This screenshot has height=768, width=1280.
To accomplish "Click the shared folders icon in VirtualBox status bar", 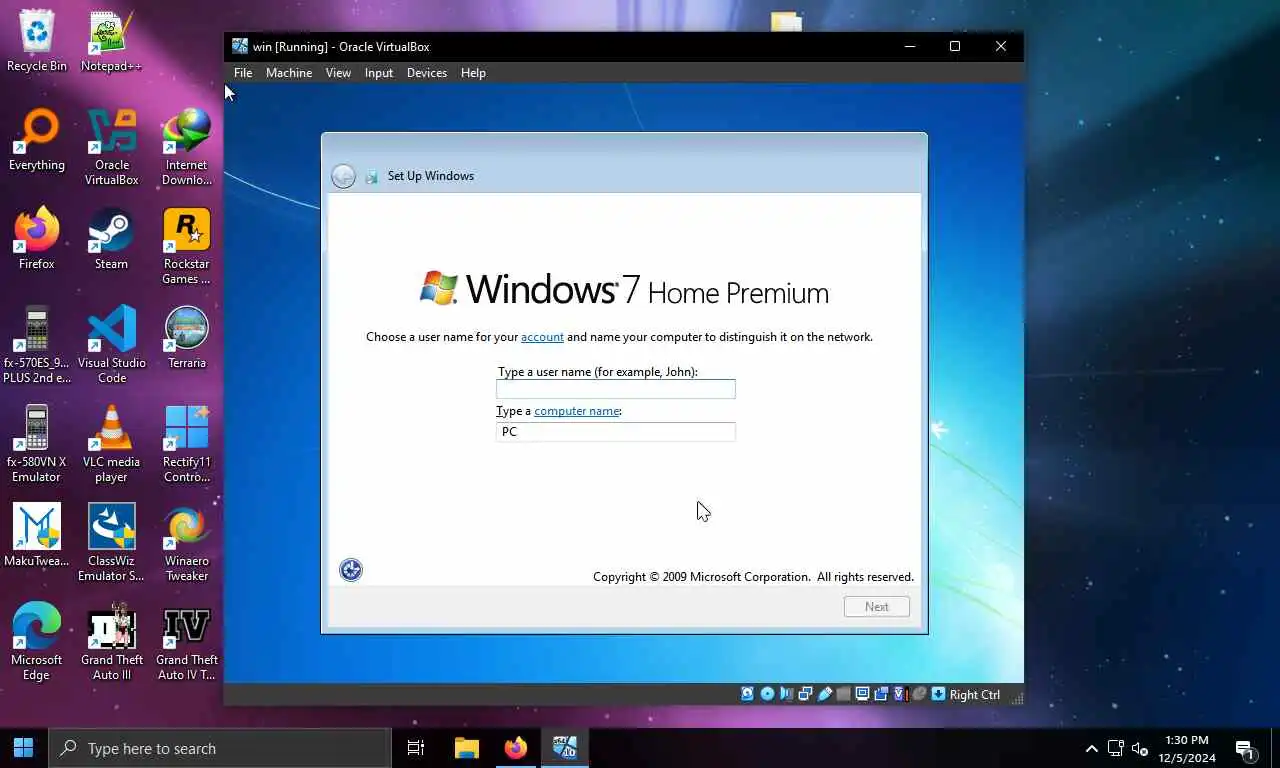I will coord(844,694).
